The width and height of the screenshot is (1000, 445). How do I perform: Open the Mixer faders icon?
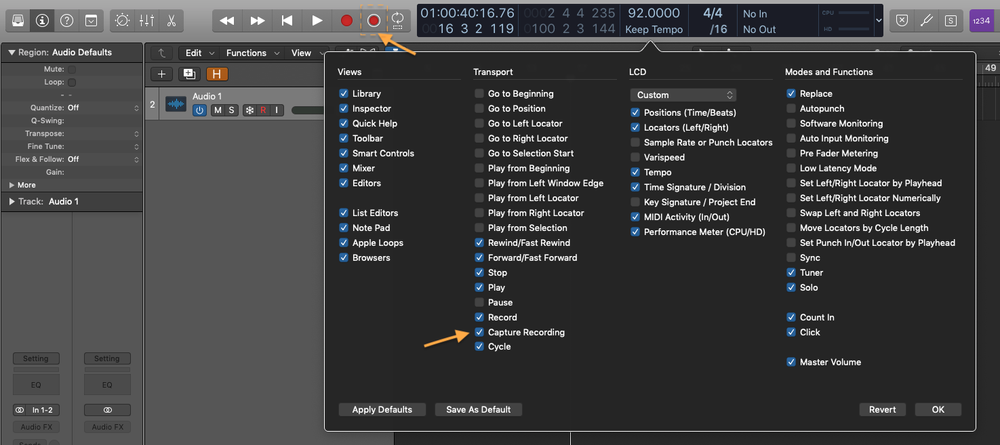(147, 20)
